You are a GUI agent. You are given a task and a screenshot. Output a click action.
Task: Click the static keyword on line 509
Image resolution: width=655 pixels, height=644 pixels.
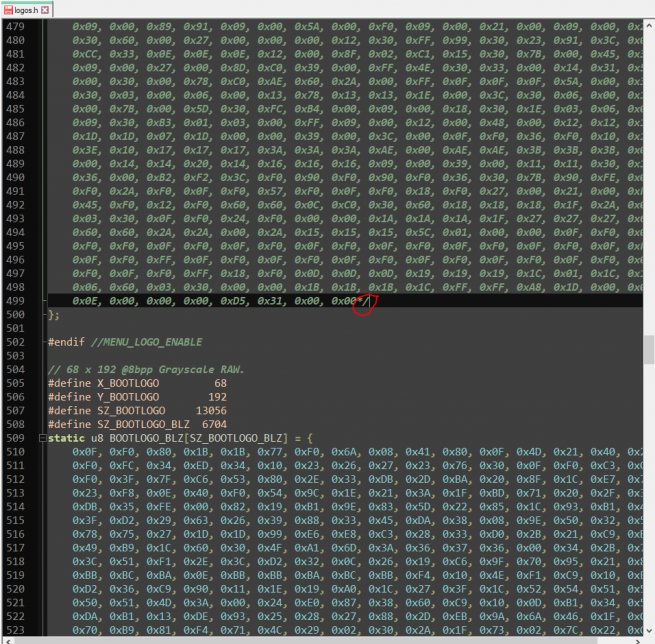click(x=66, y=438)
